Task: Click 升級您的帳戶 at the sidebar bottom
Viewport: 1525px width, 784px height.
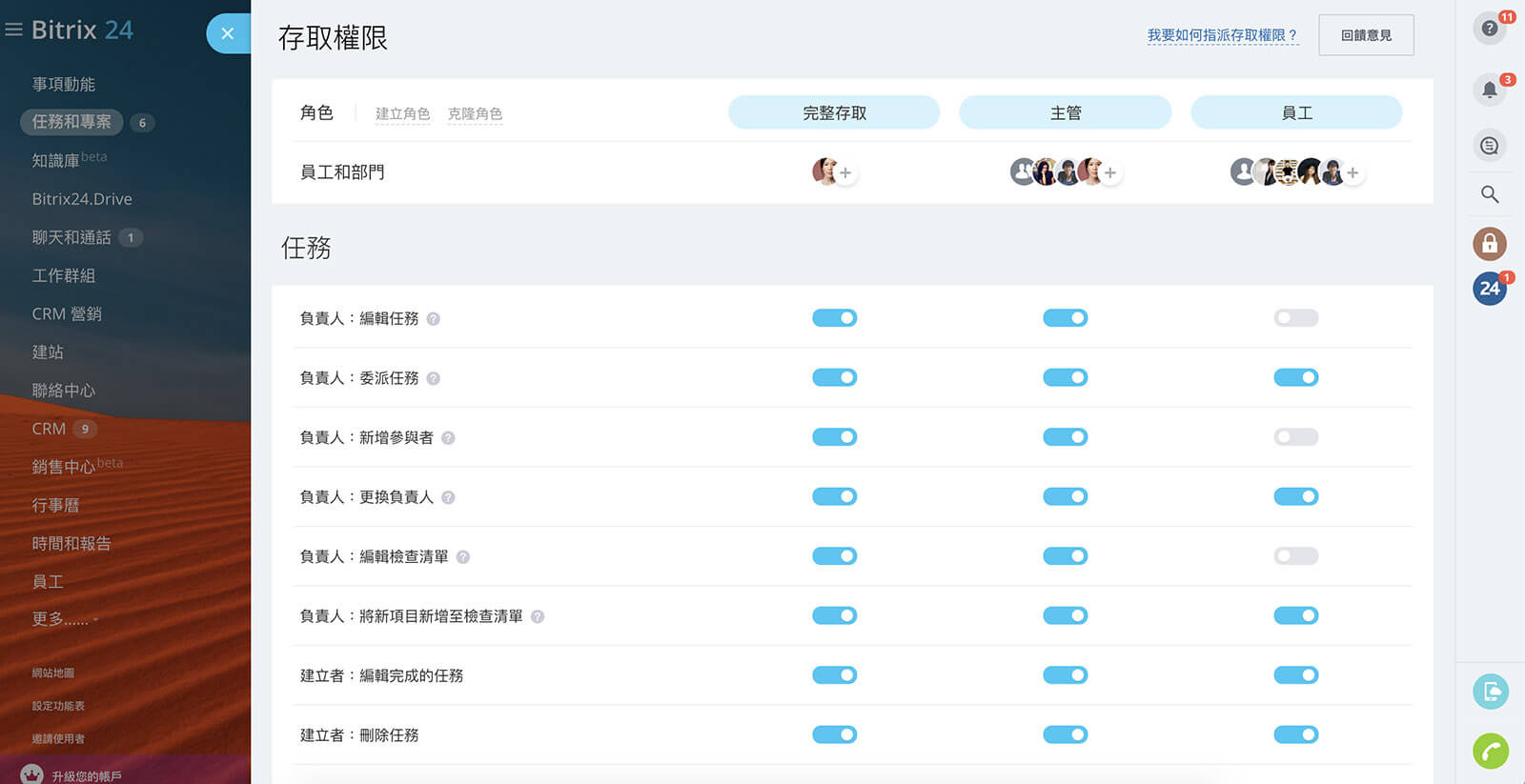Action: pos(87,776)
